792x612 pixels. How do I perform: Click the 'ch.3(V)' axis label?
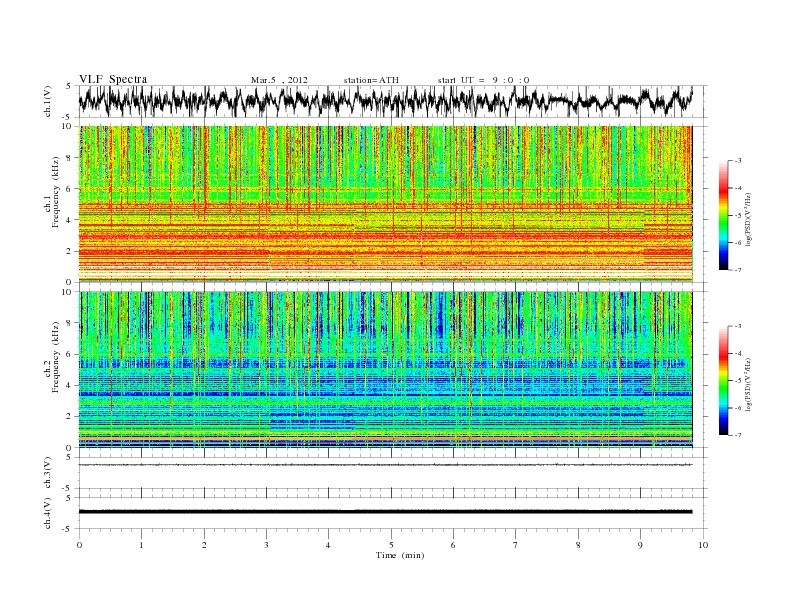47,472
